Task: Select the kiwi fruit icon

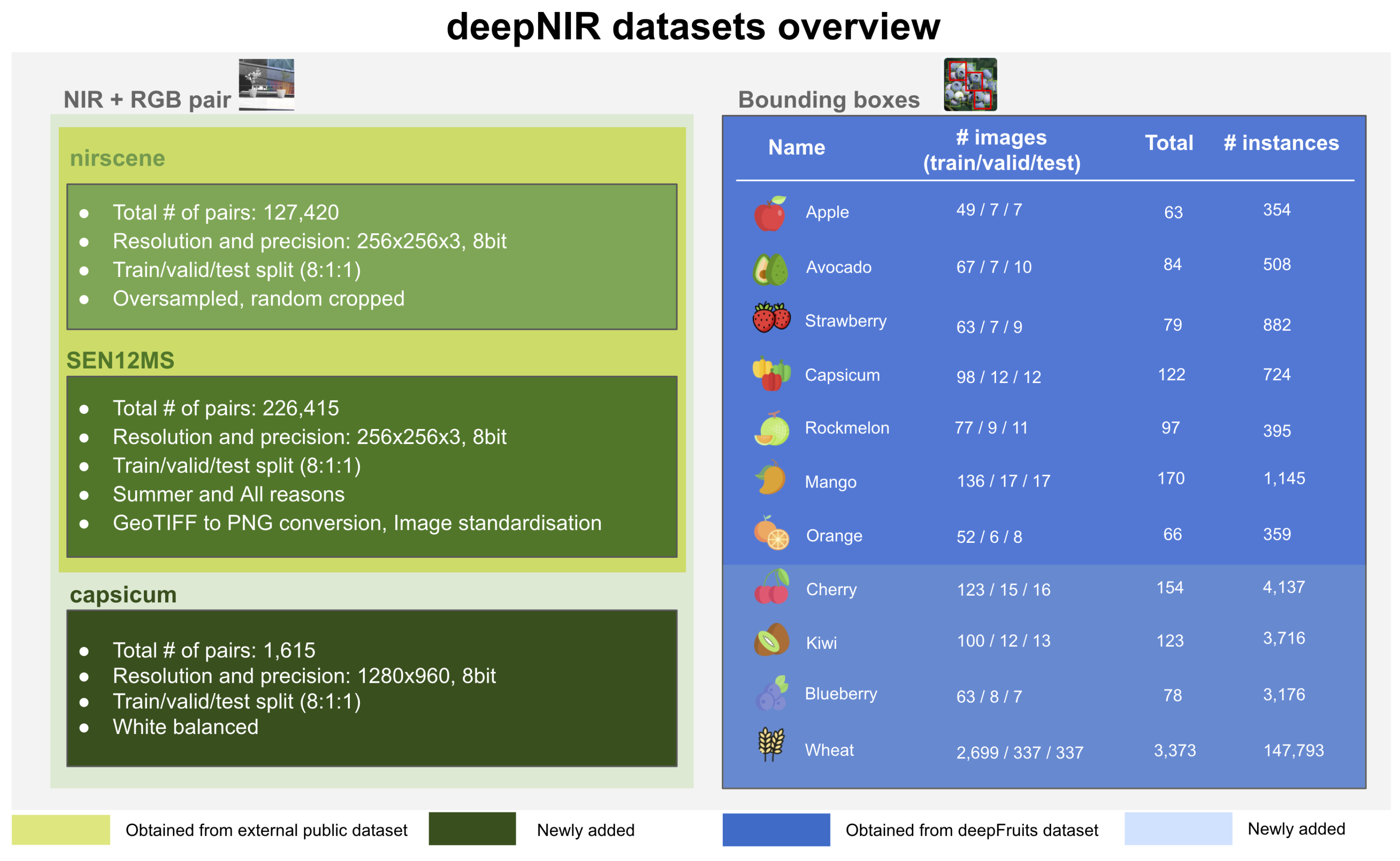Action: point(771,639)
